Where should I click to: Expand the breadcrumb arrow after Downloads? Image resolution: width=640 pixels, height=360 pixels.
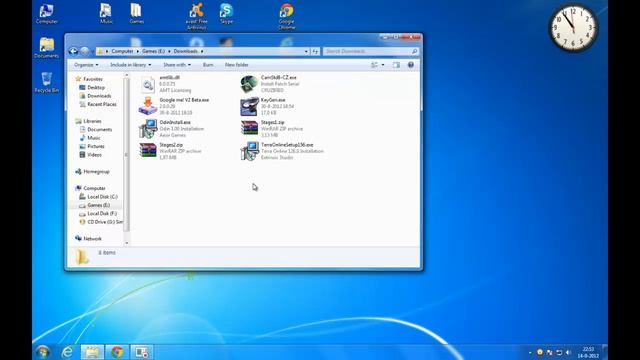pyautogui.click(x=202, y=51)
